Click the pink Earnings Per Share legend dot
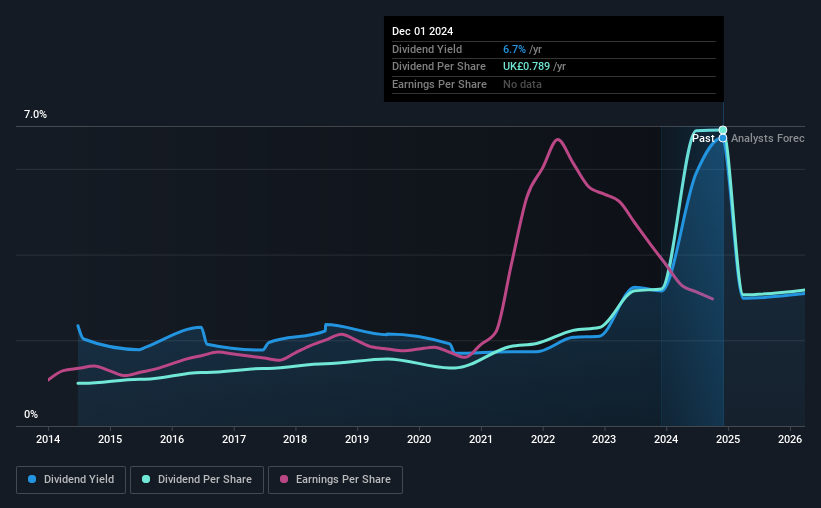 (x=284, y=479)
